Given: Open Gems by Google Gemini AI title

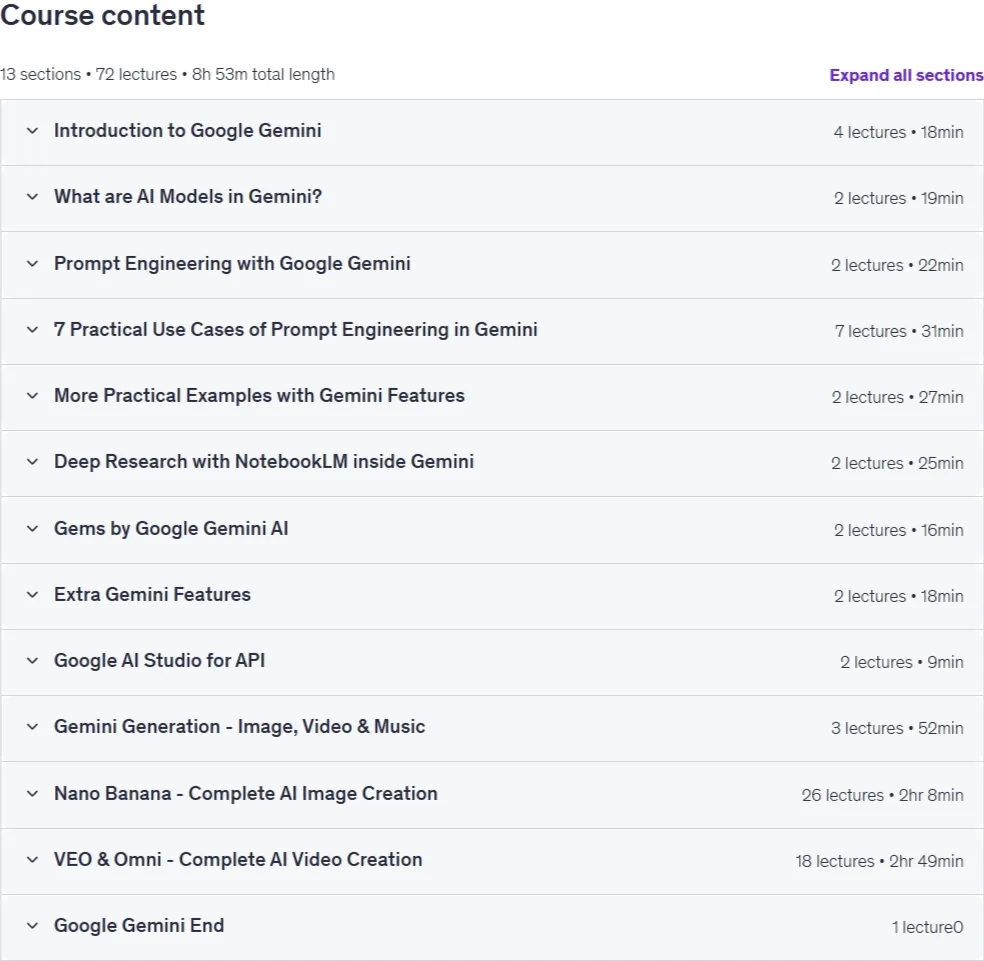Looking at the screenshot, I should pyautogui.click(x=171, y=529).
